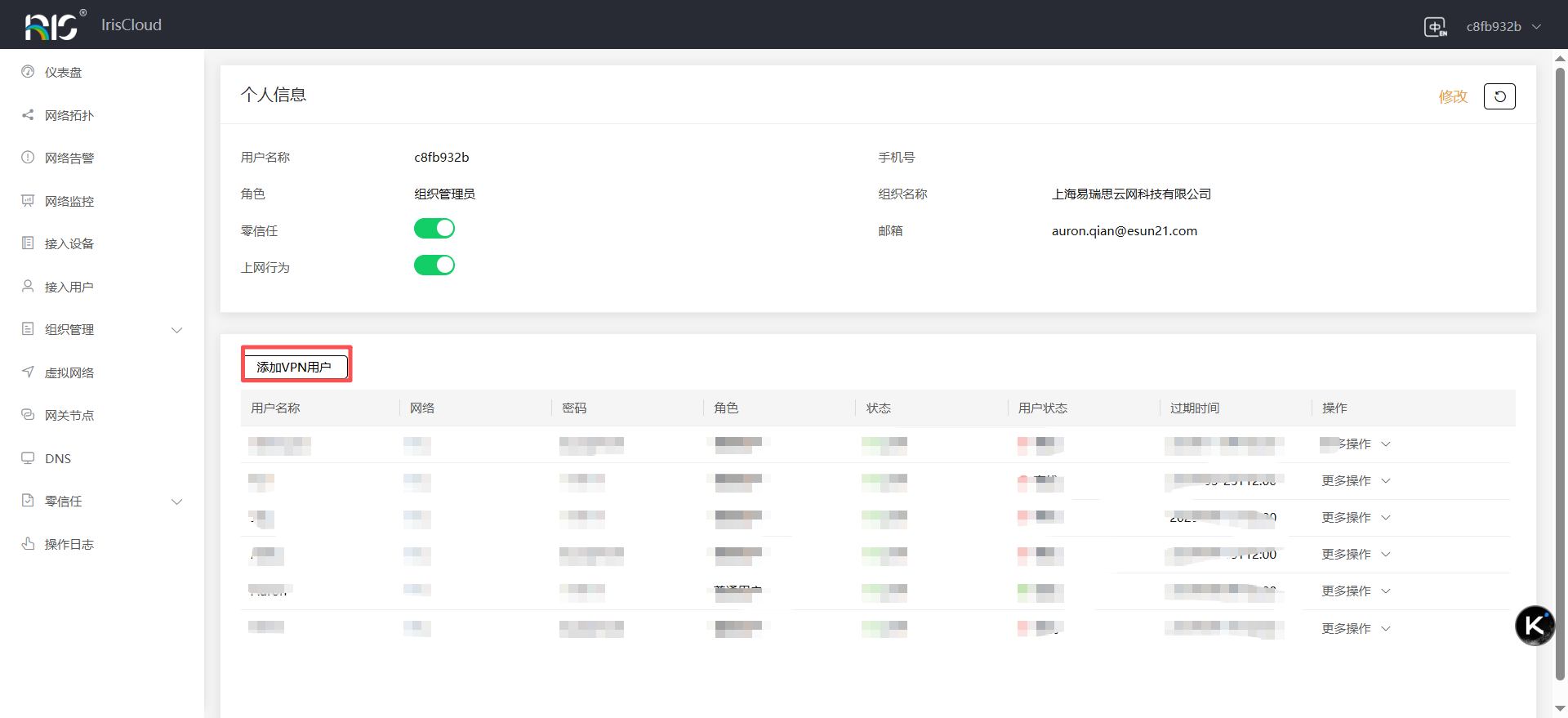This screenshot has height=718, width=1568.
Task: Open 更多操作 dropdown in the last row
Action: click(x=1356, y=628)
